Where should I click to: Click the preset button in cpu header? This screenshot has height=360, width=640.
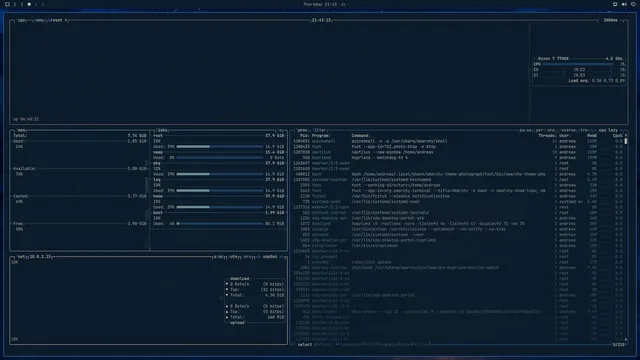[x=58, y=20]
